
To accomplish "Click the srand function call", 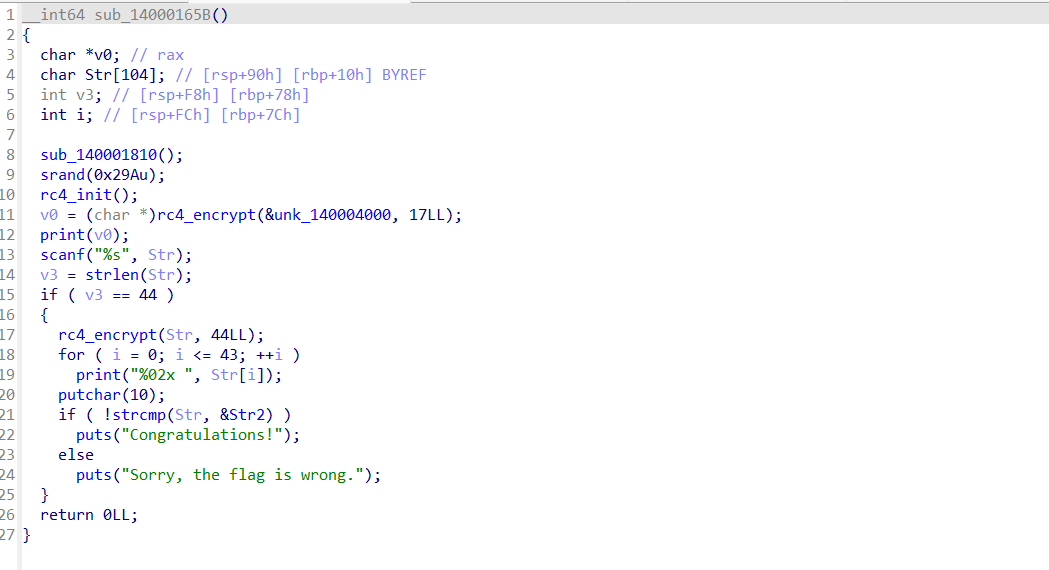I will click(62, 175).
